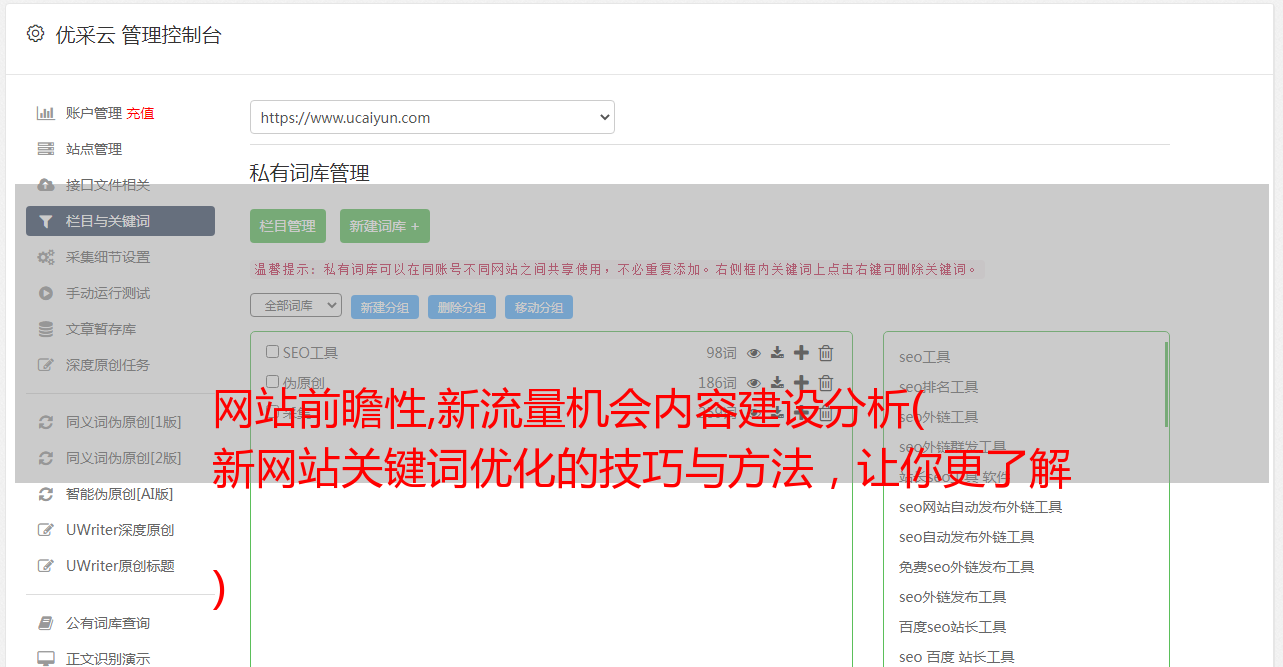
Task: Open the 全部词库 group dropdown
Action: click(x=296, y=305)
